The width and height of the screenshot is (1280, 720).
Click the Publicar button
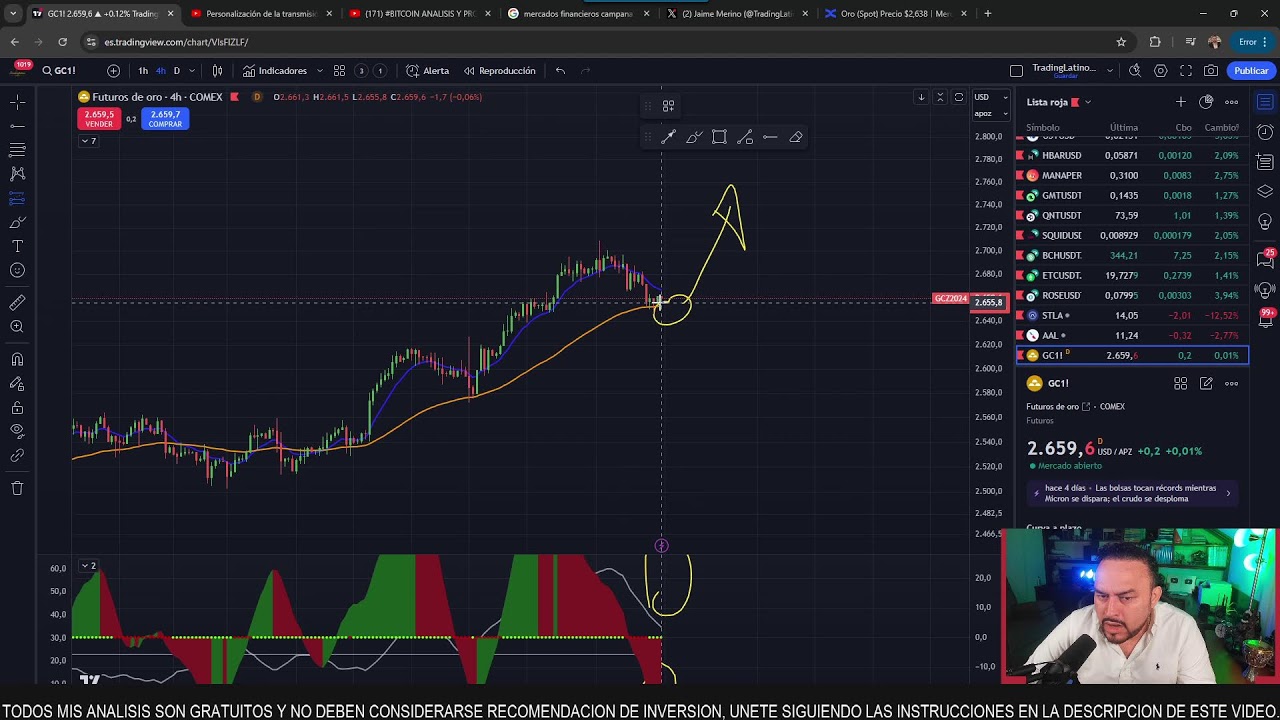point(1251,71)
